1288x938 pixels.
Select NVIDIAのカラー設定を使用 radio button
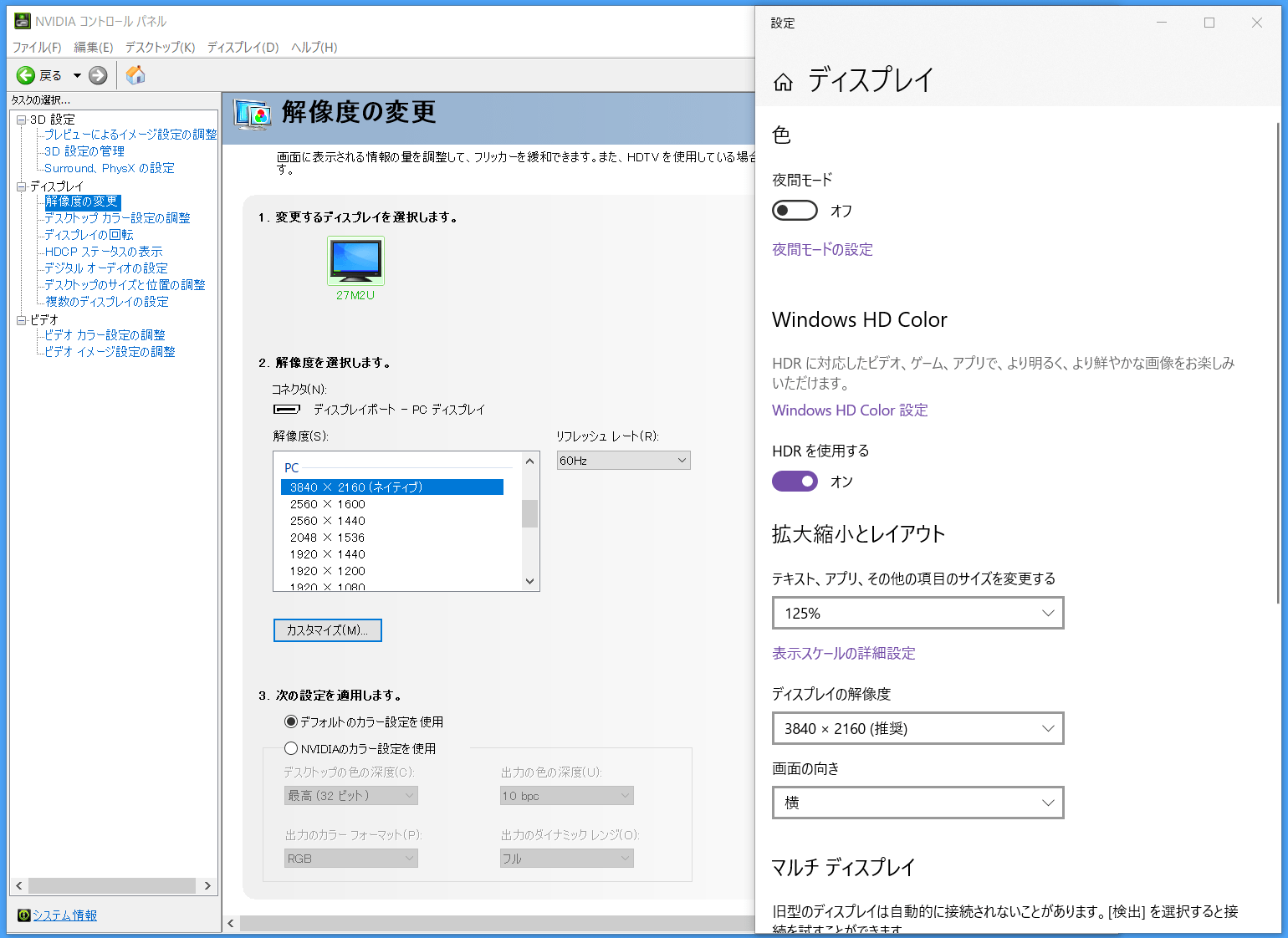291,748
